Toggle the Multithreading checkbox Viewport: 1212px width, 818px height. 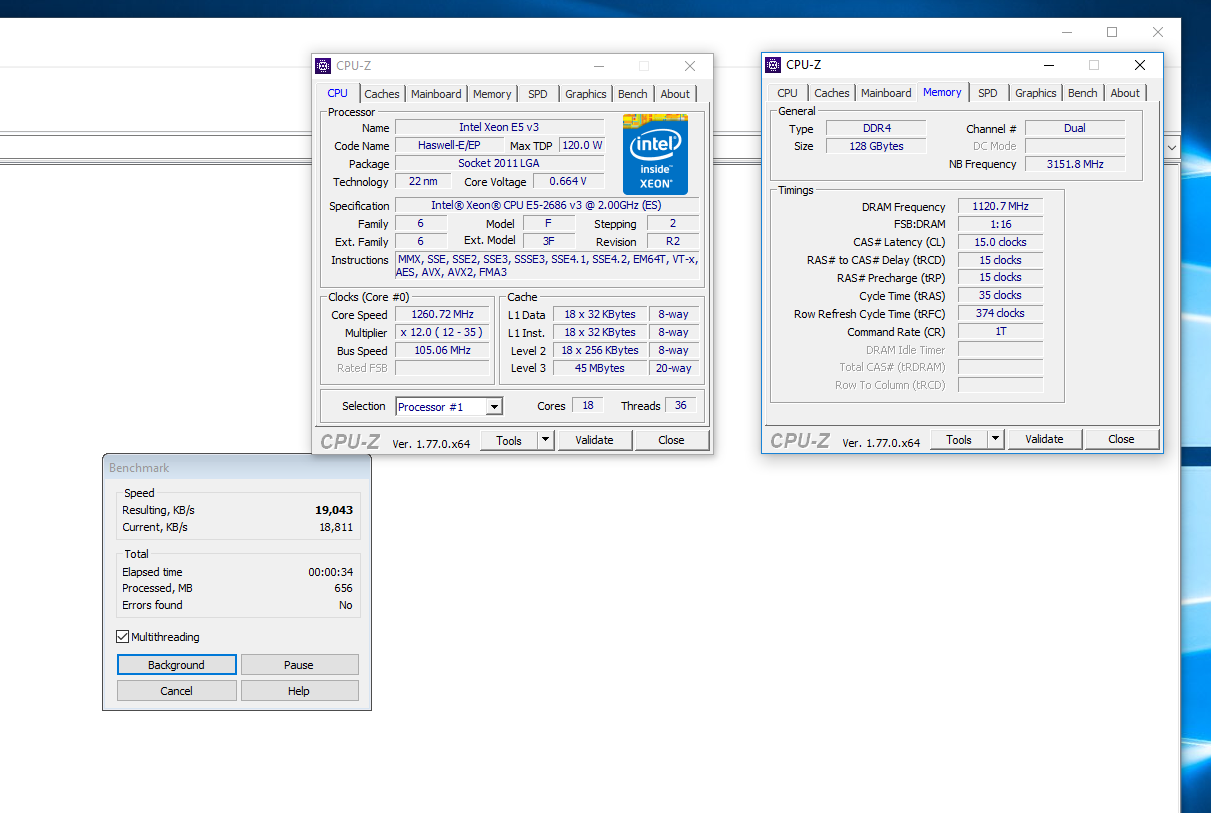click(x=123, y=637)
